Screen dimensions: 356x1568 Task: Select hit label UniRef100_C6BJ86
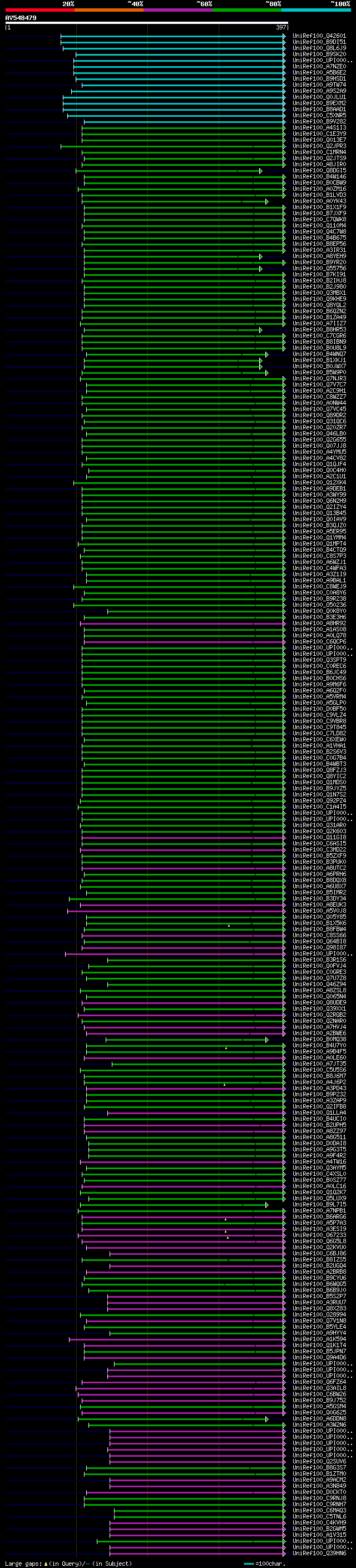pos(319,1253)
